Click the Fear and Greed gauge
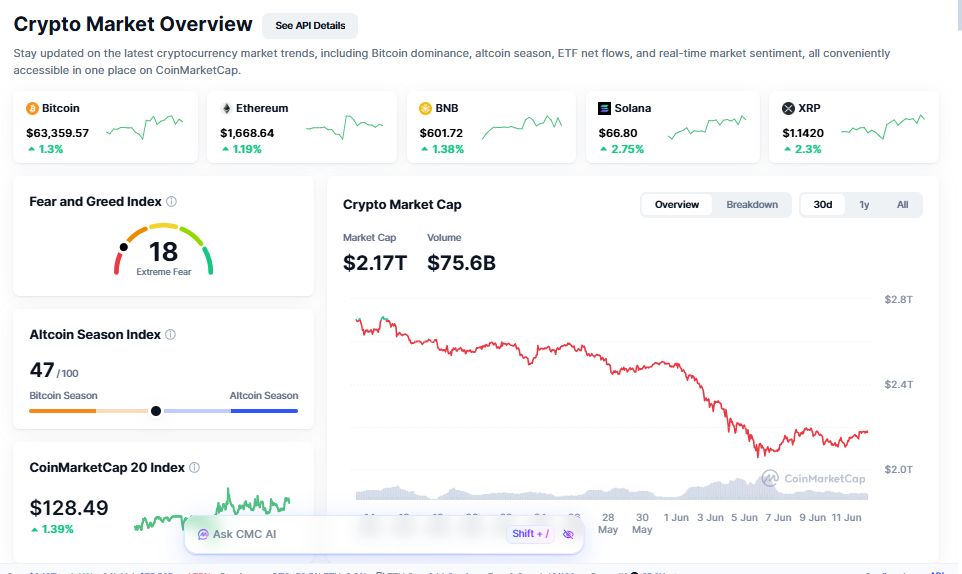The width and height of the screenshot is (962, 574). pyautogui.click(x=163, y=250)
